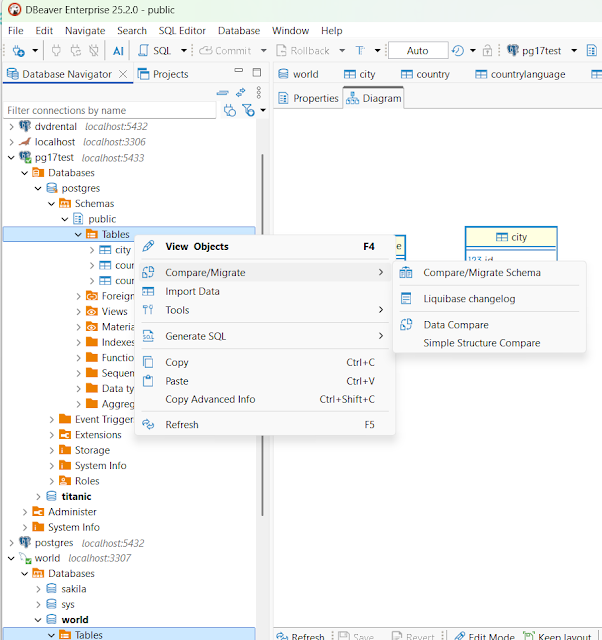
Task: Select Import Data from the context menu
Action: pos(264,291)
